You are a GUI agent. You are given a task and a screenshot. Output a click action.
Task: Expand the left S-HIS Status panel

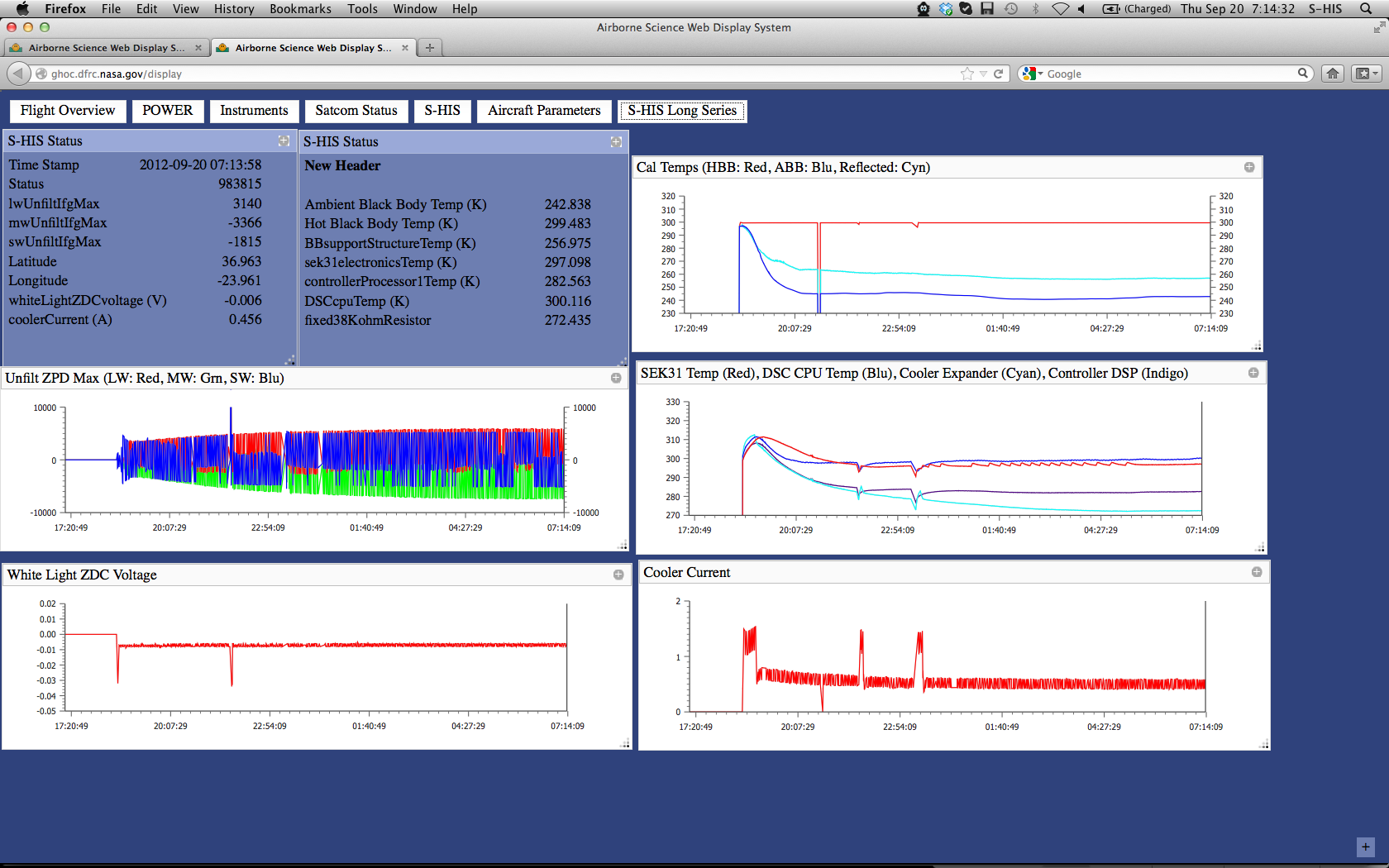[x=284, y=141]
